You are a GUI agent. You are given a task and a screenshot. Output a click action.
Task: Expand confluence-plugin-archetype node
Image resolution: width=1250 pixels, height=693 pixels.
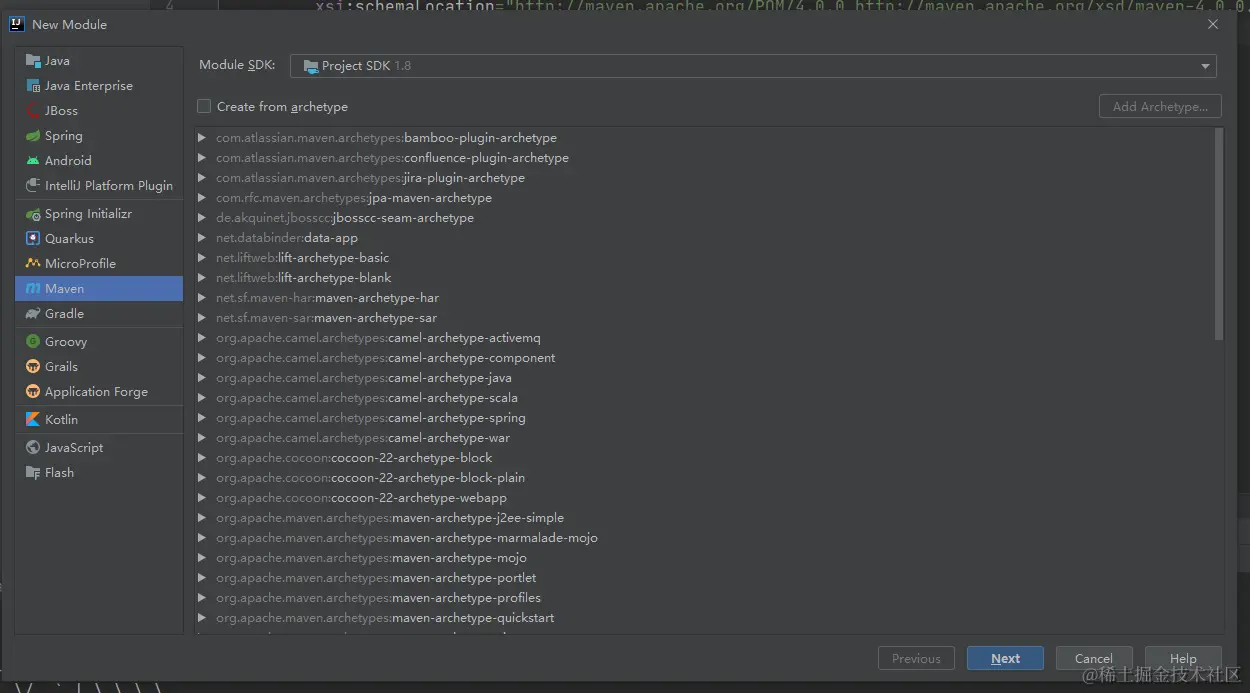tap(202, 158)
